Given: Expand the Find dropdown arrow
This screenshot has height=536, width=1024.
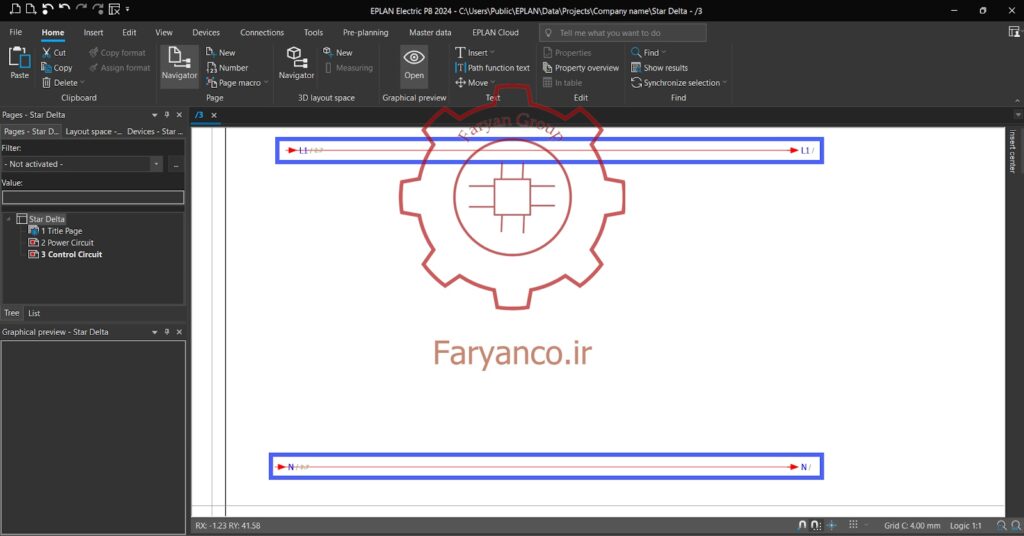Looking at the screenshot, I should coord(664,52).
